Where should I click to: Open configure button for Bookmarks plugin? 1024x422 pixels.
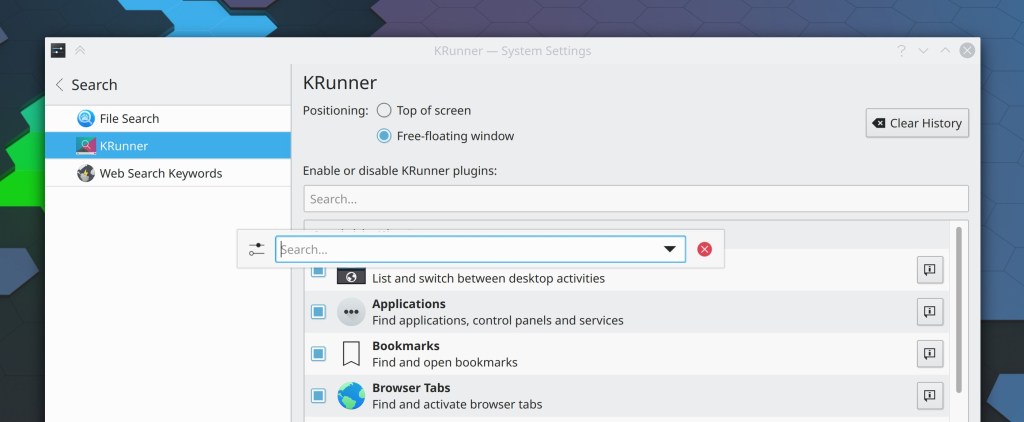[x=929, y=354]
